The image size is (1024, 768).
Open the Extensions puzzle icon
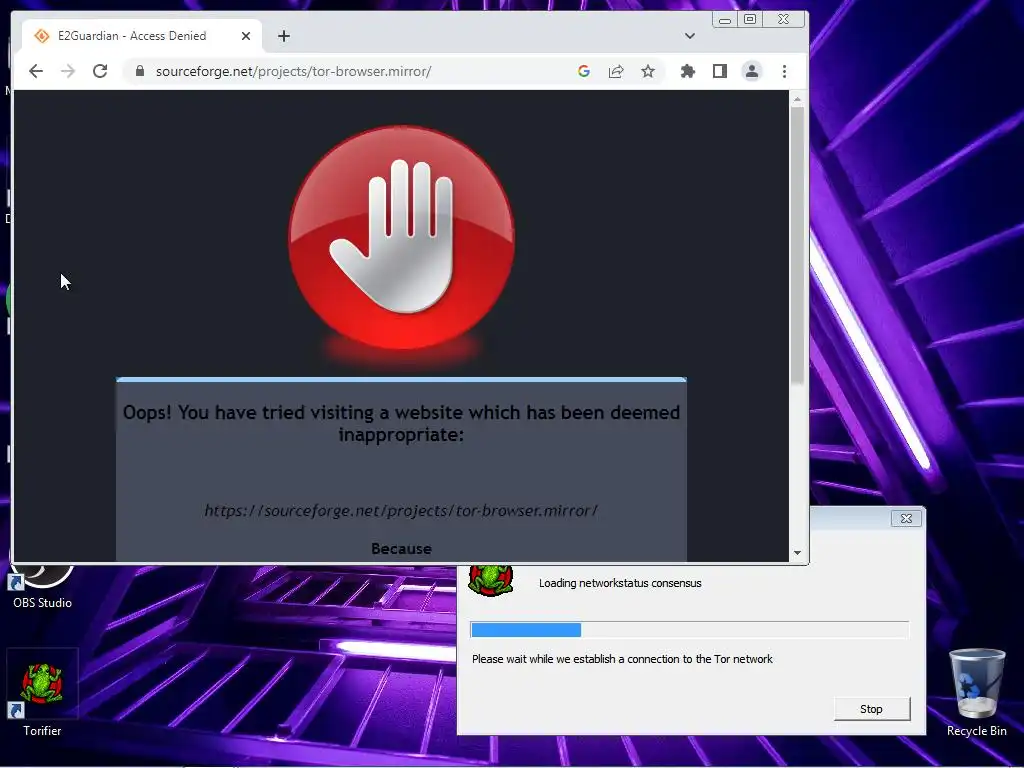click(688, 71)
